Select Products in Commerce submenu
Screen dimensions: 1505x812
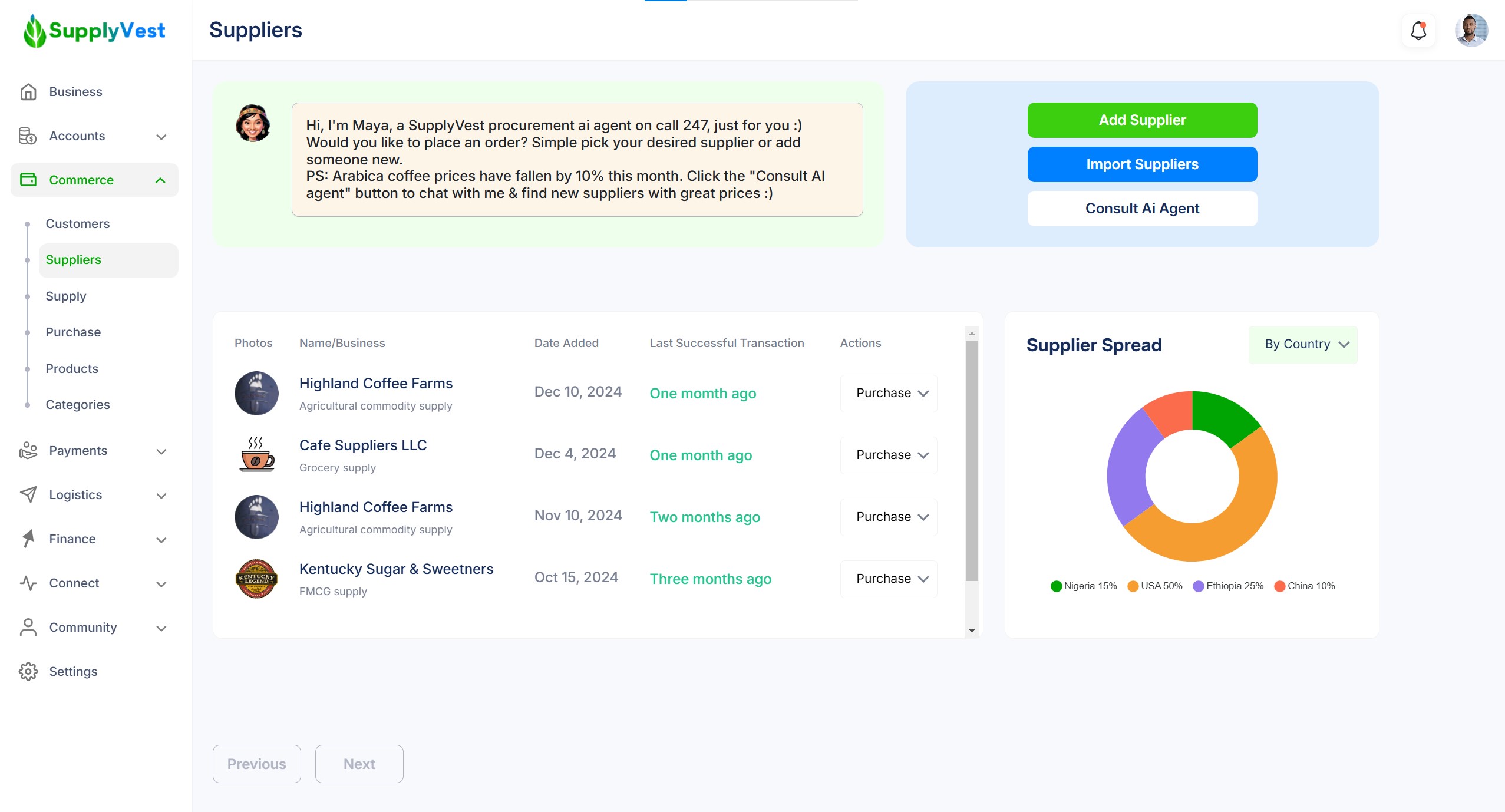pyautogui.click(x=72, y=369)
